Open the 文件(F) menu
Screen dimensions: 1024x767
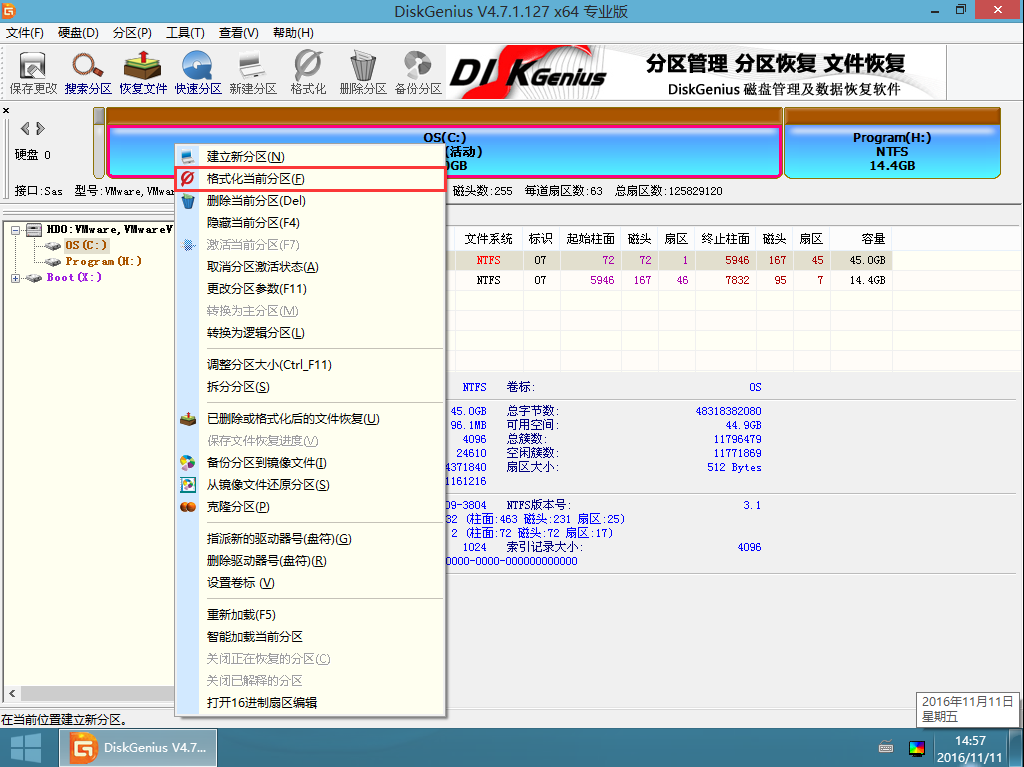[x=24, y=33]
